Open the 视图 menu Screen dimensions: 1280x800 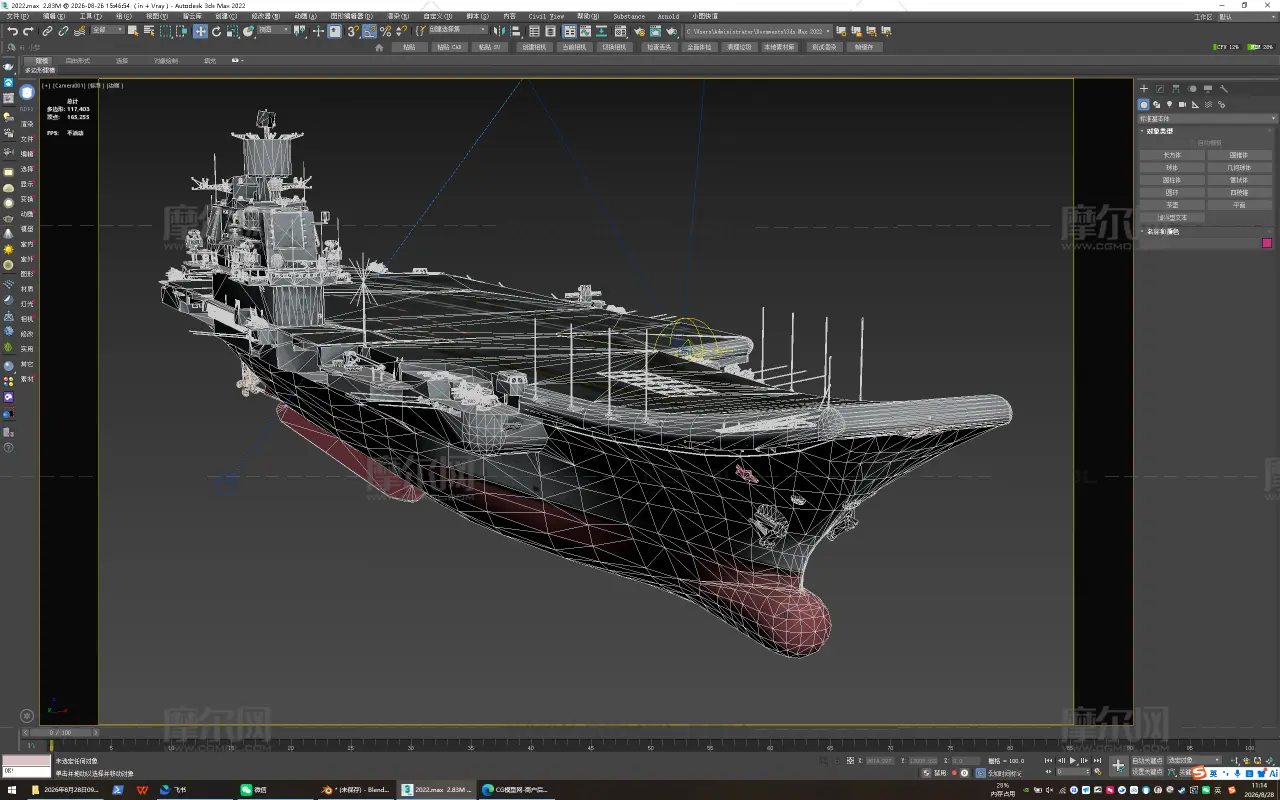[x=157, y=17]
